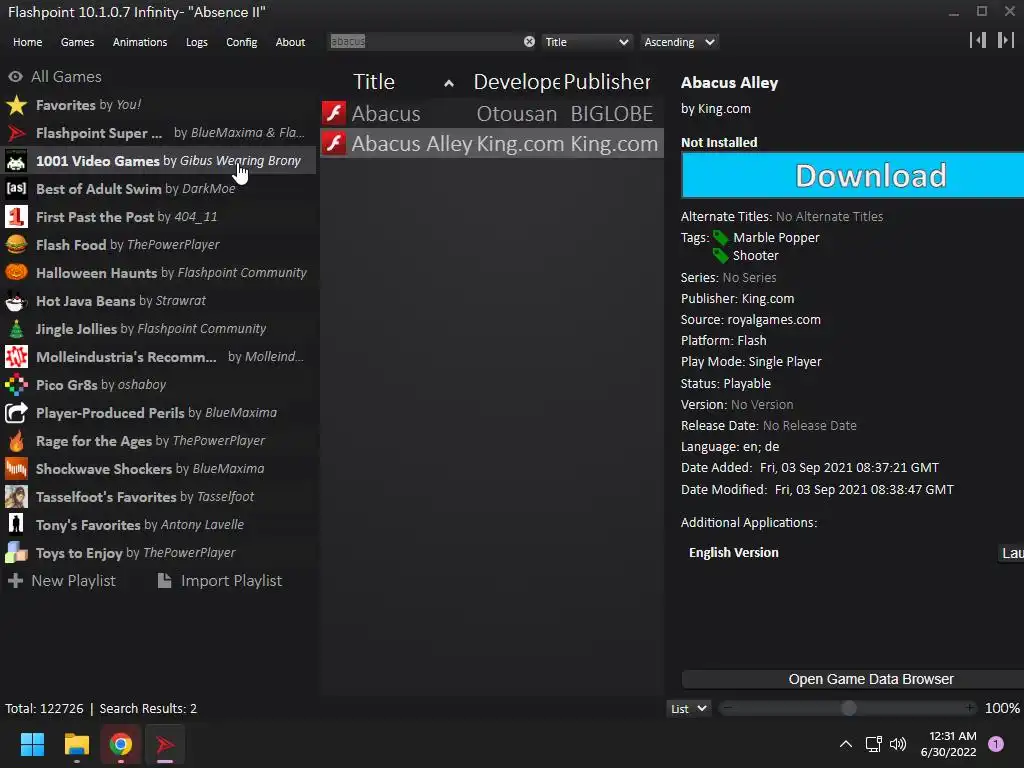
Task: Click the Flashpoint Super playlist red arrow icon
Action: [16, 133]
